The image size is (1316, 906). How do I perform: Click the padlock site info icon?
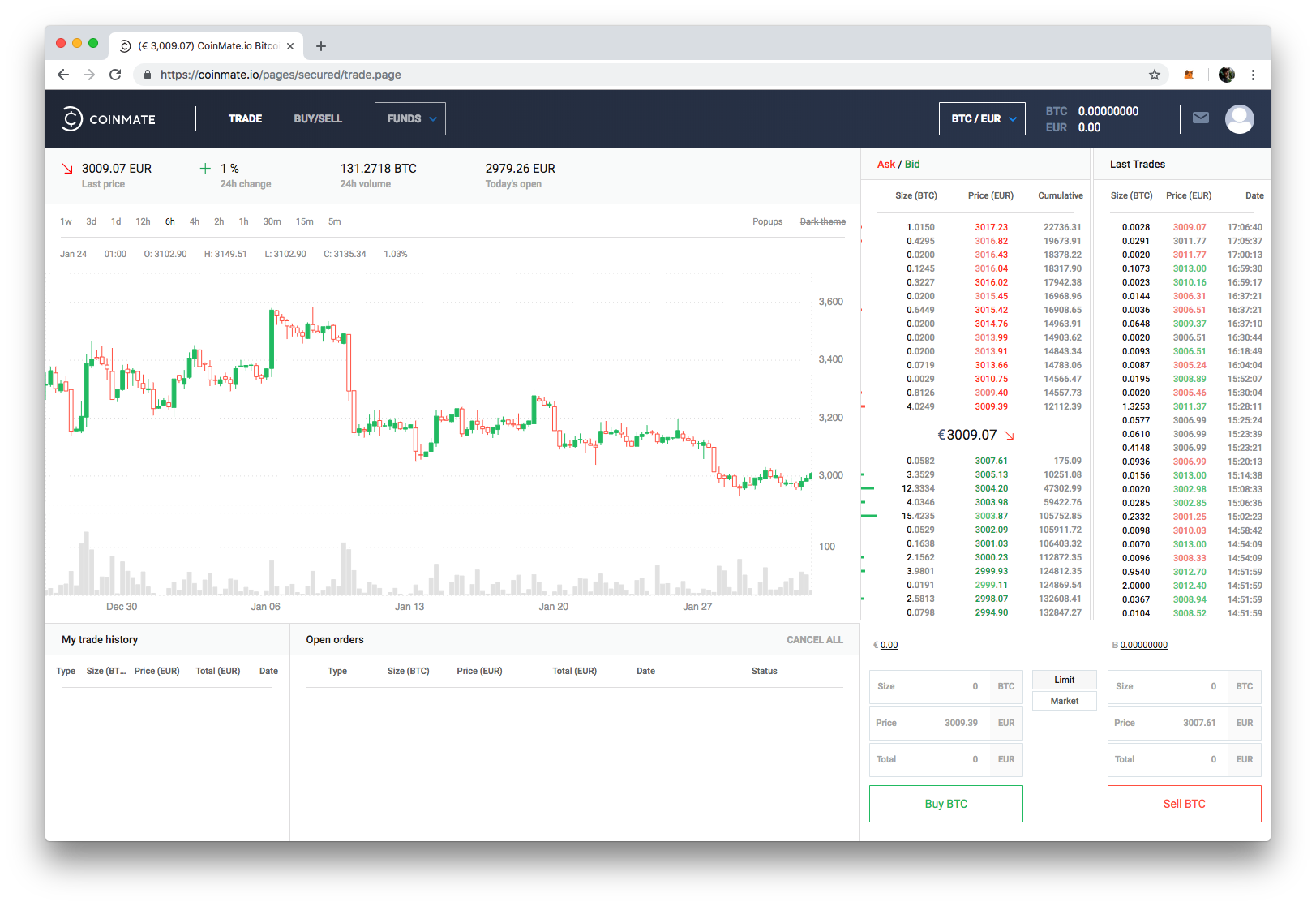[147, 75]
